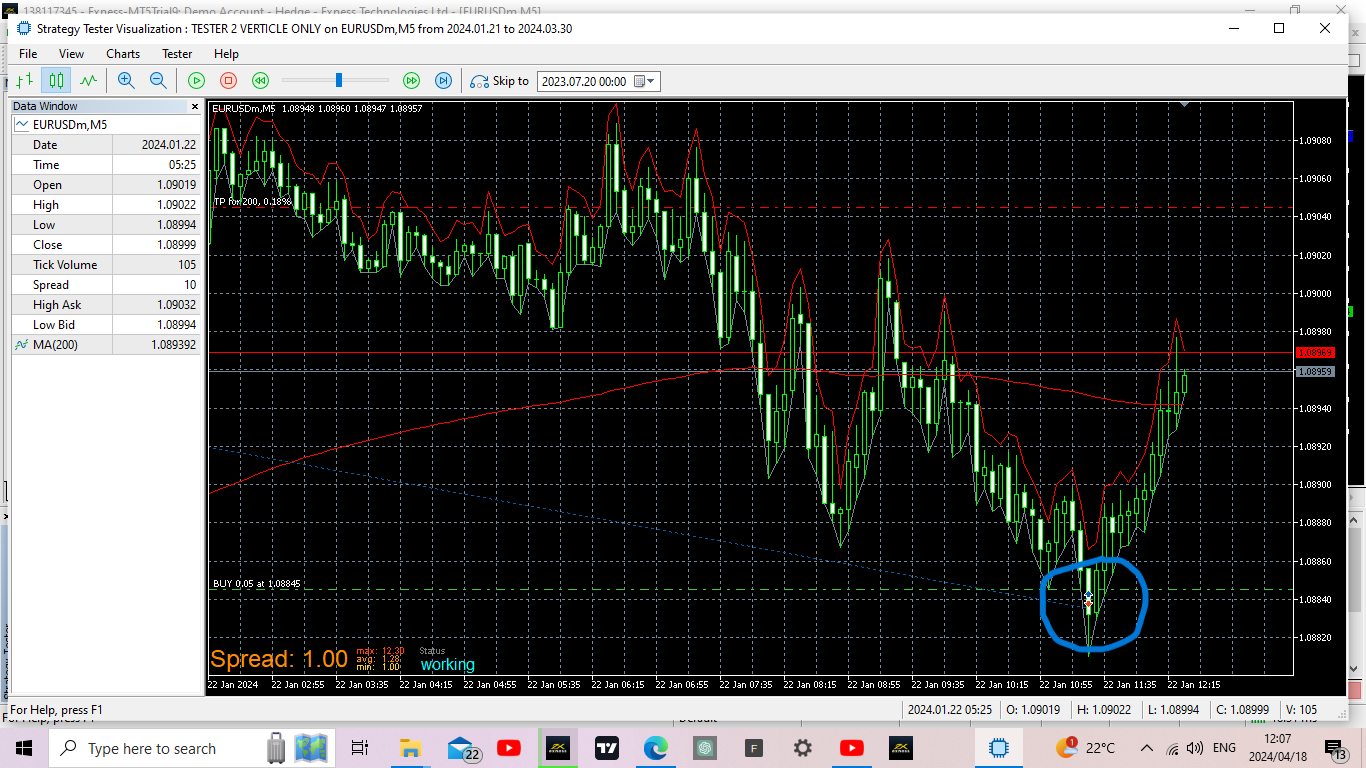Image resolution: width=1366 pixels, height=768 pixels.
Task: Open volume control in system tray
Action: pyautogui.click(x=1194, y=748)
